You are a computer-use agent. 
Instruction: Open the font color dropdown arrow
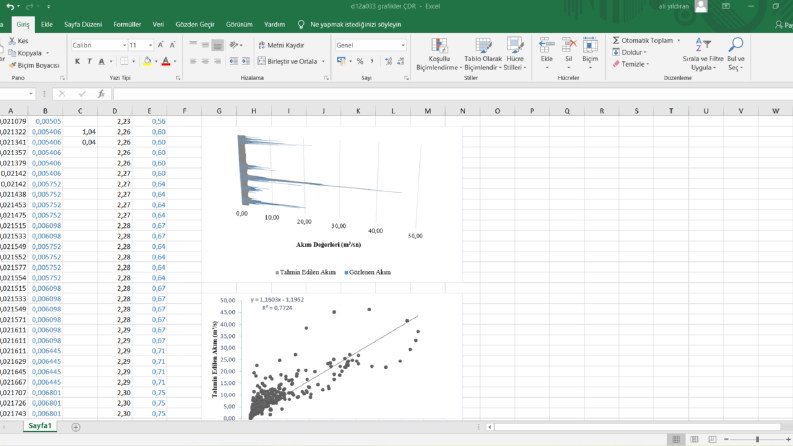(x=175, y=61)
